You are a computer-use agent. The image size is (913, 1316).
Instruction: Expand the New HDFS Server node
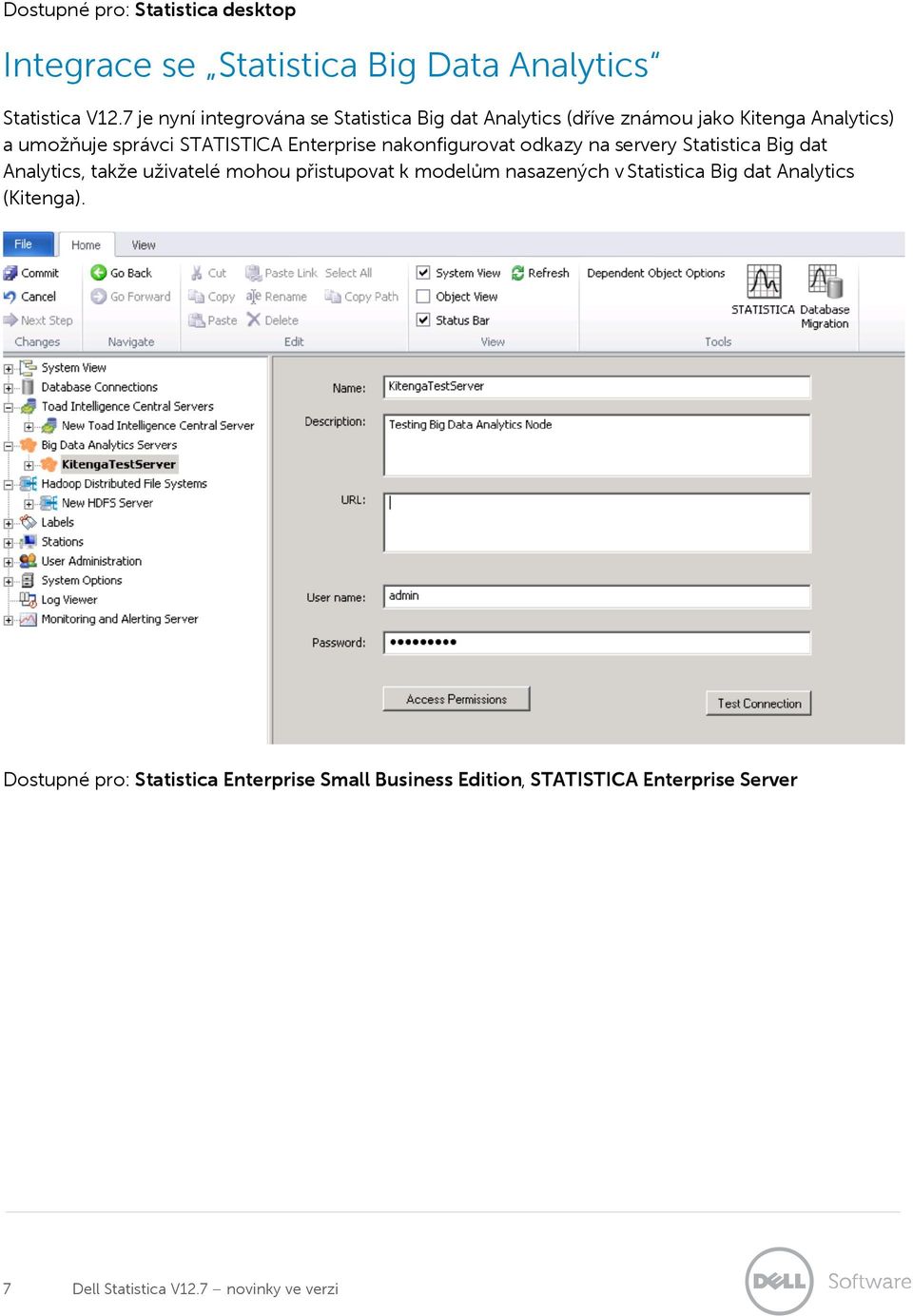(x=29, y=504)
